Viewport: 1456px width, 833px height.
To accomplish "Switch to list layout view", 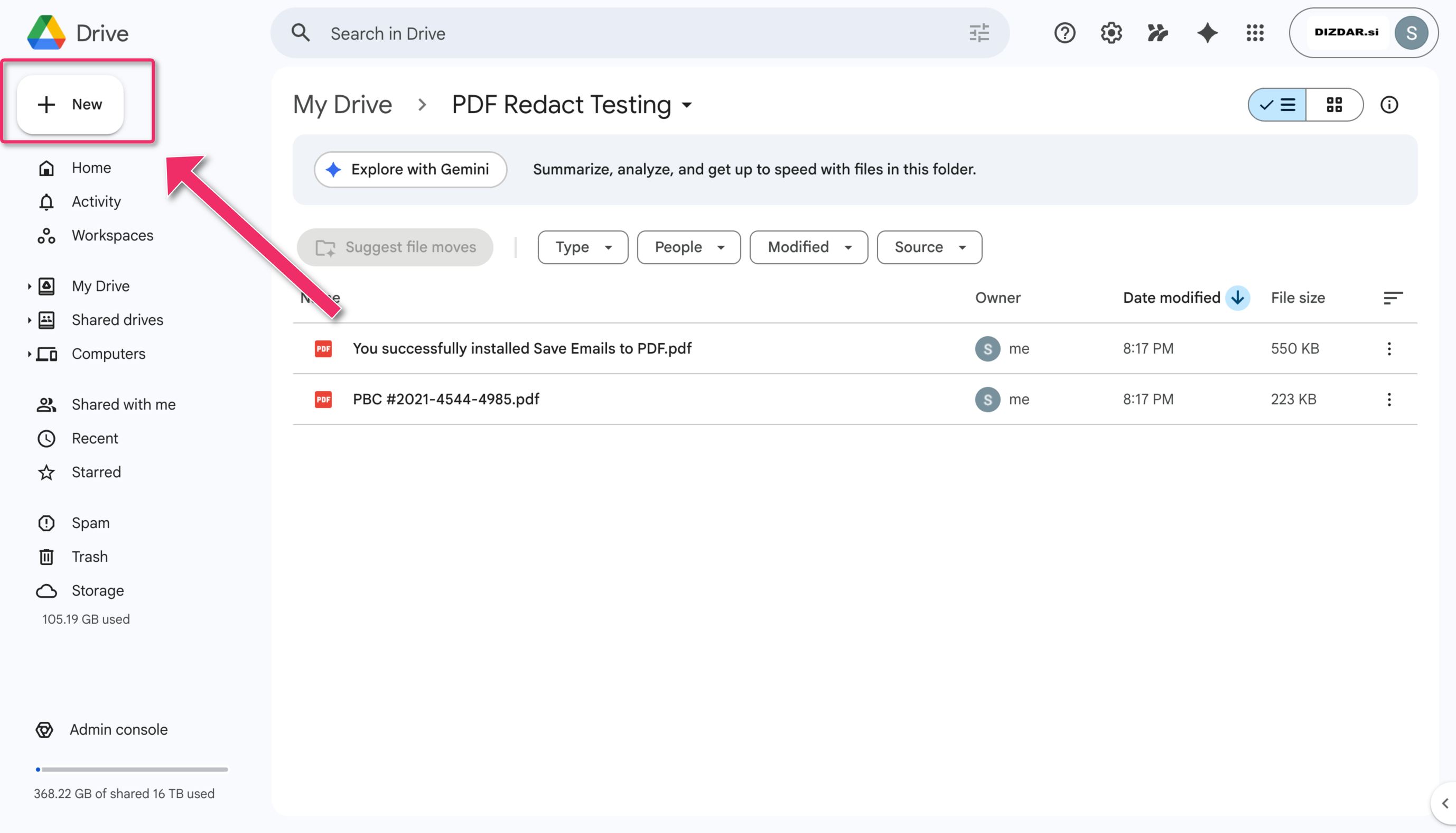I will click(1277, 105).
